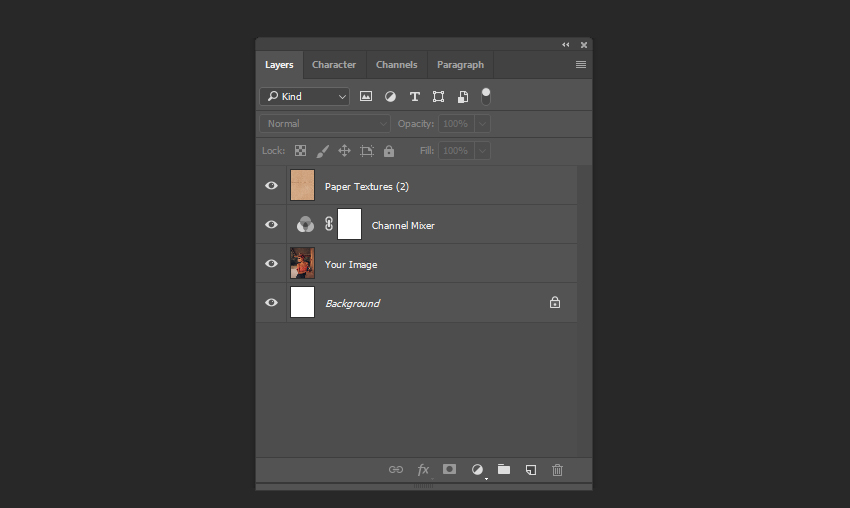Click the Link layers icon
Viewport: 850px width, 508px height.
pyautogui.click(x=396, y=470)
